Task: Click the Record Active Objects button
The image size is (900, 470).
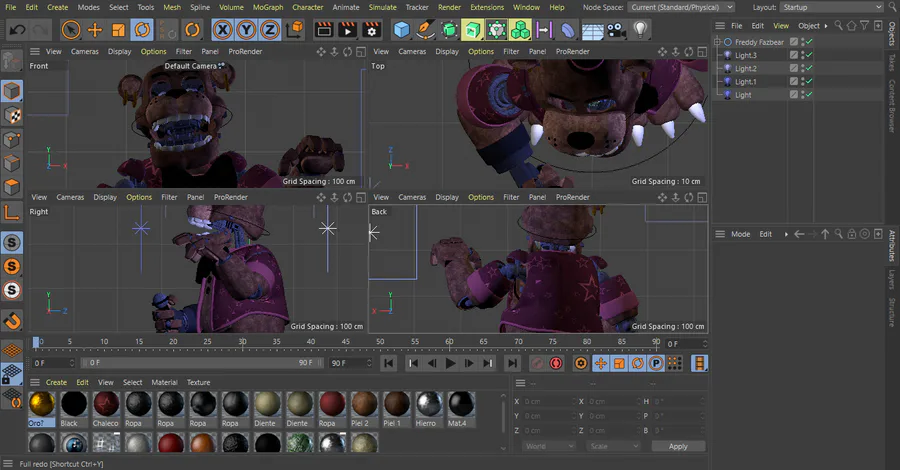Action: coord(537,363)
